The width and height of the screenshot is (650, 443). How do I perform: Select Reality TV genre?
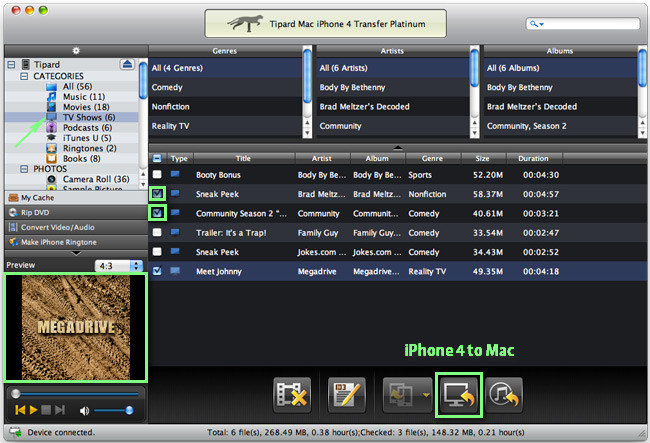point(226,126)
